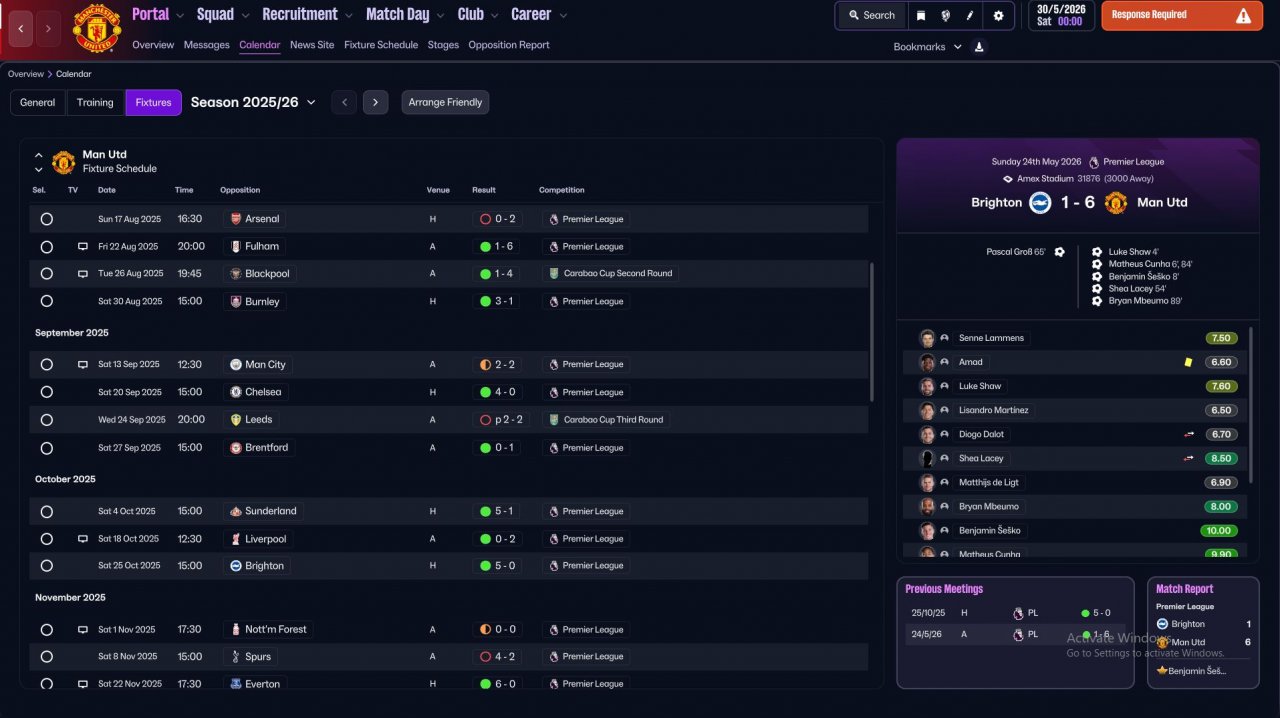The image size is (1280, 718).
Task: Open the Opposition Report tab
Action: (x=509, y=45)
